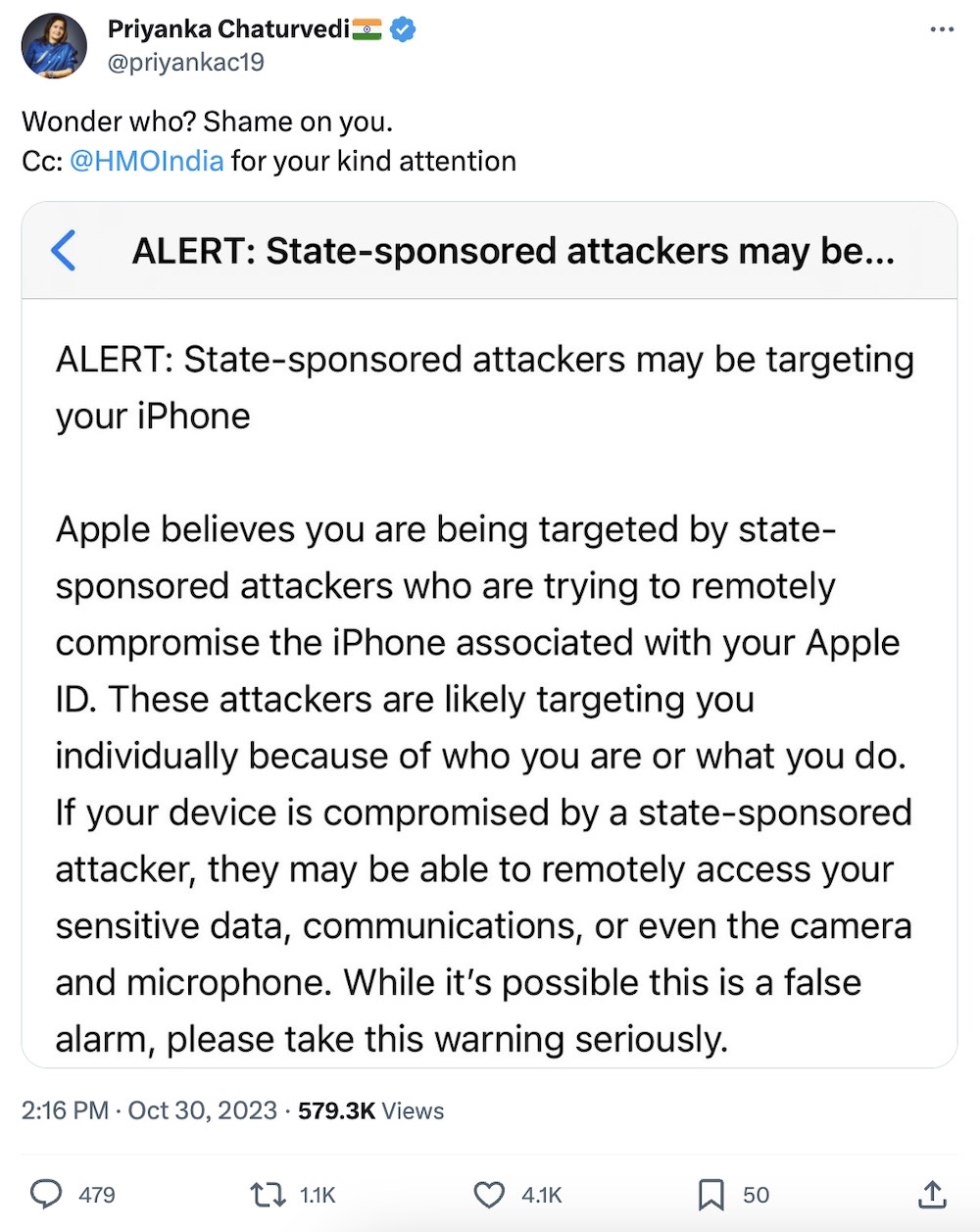Toggle repost state on the retweet icon
Screen dimensions: 980x1232
coord(265,1195)
